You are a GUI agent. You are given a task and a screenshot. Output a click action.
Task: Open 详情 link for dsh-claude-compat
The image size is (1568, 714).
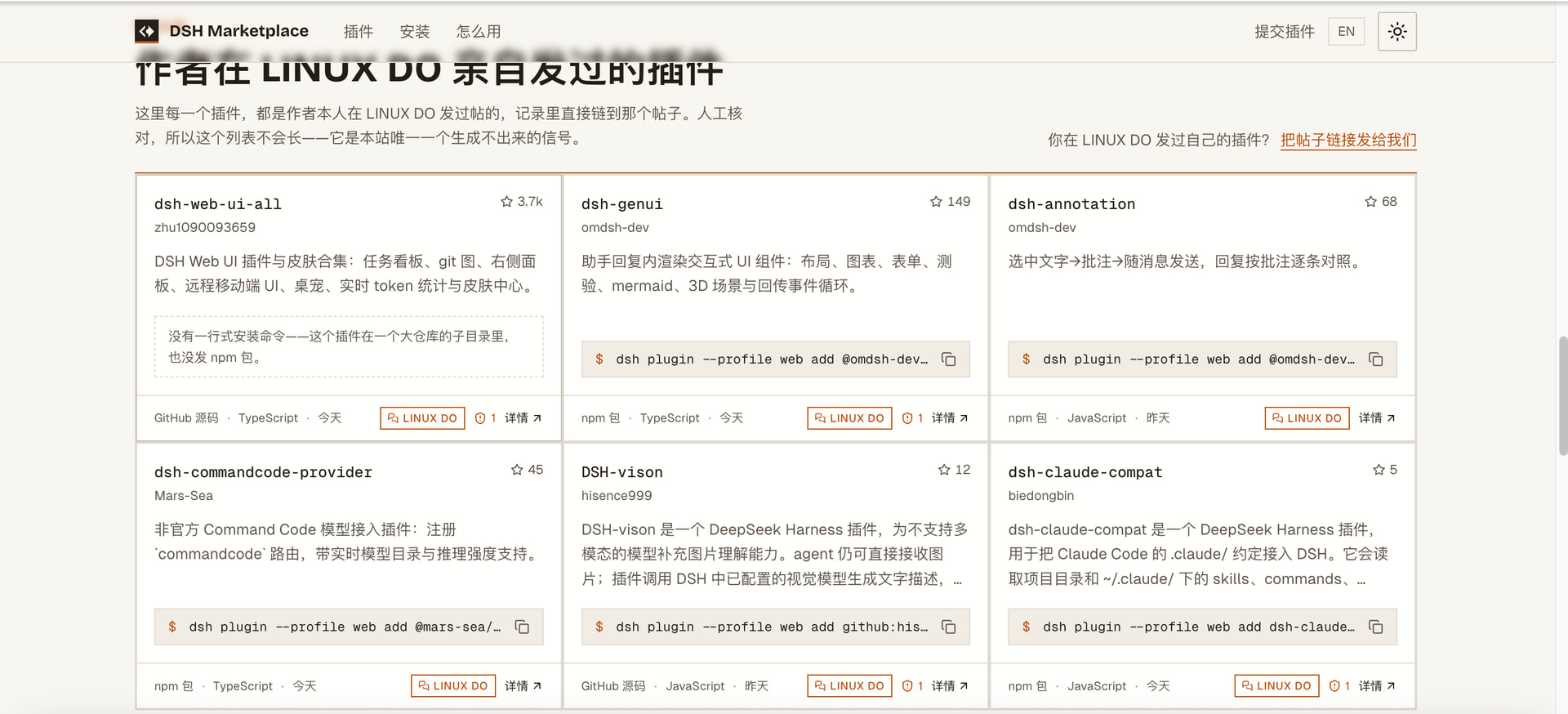[1377, 685]
